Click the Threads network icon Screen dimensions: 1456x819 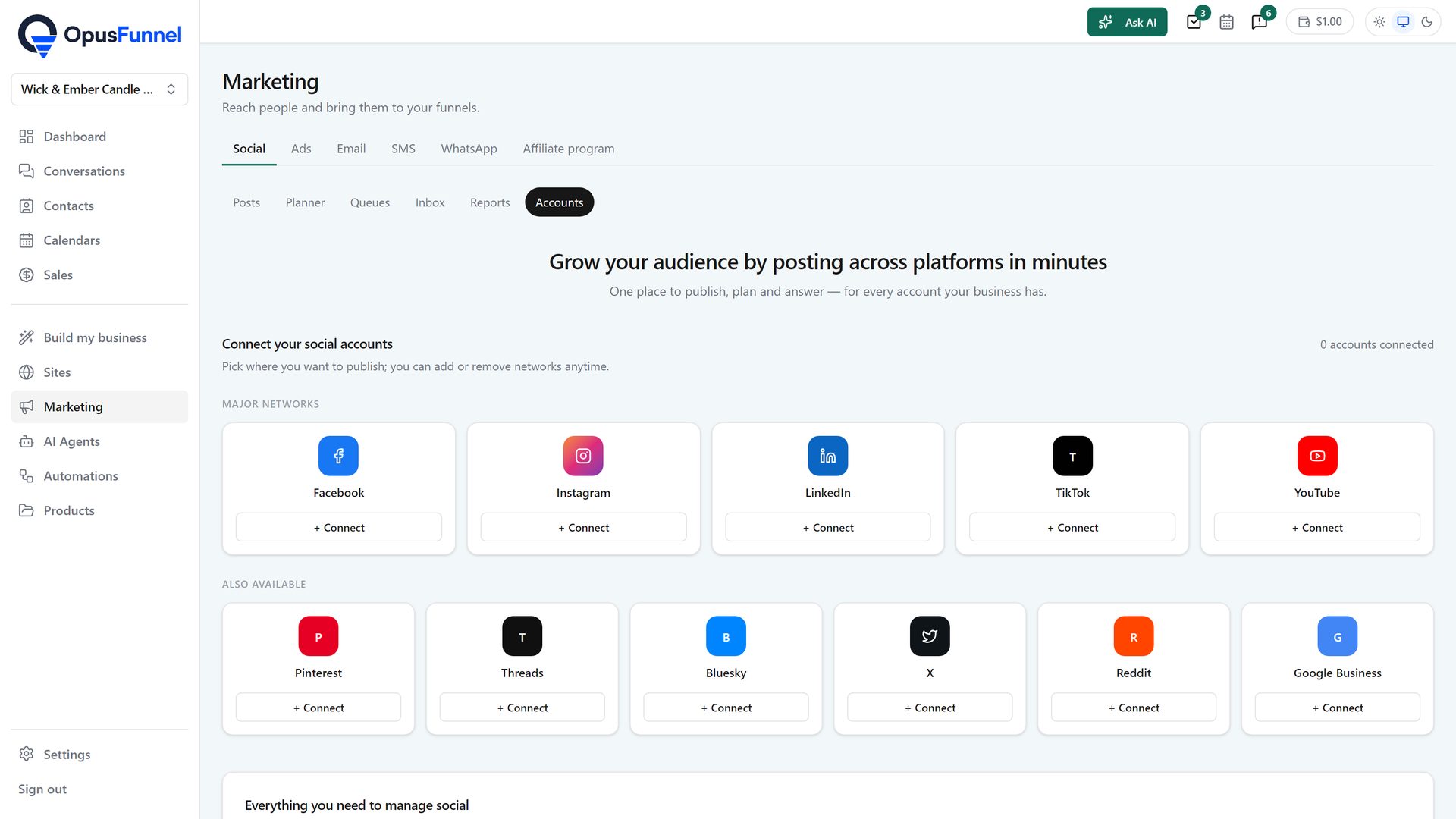click(522, 636)
